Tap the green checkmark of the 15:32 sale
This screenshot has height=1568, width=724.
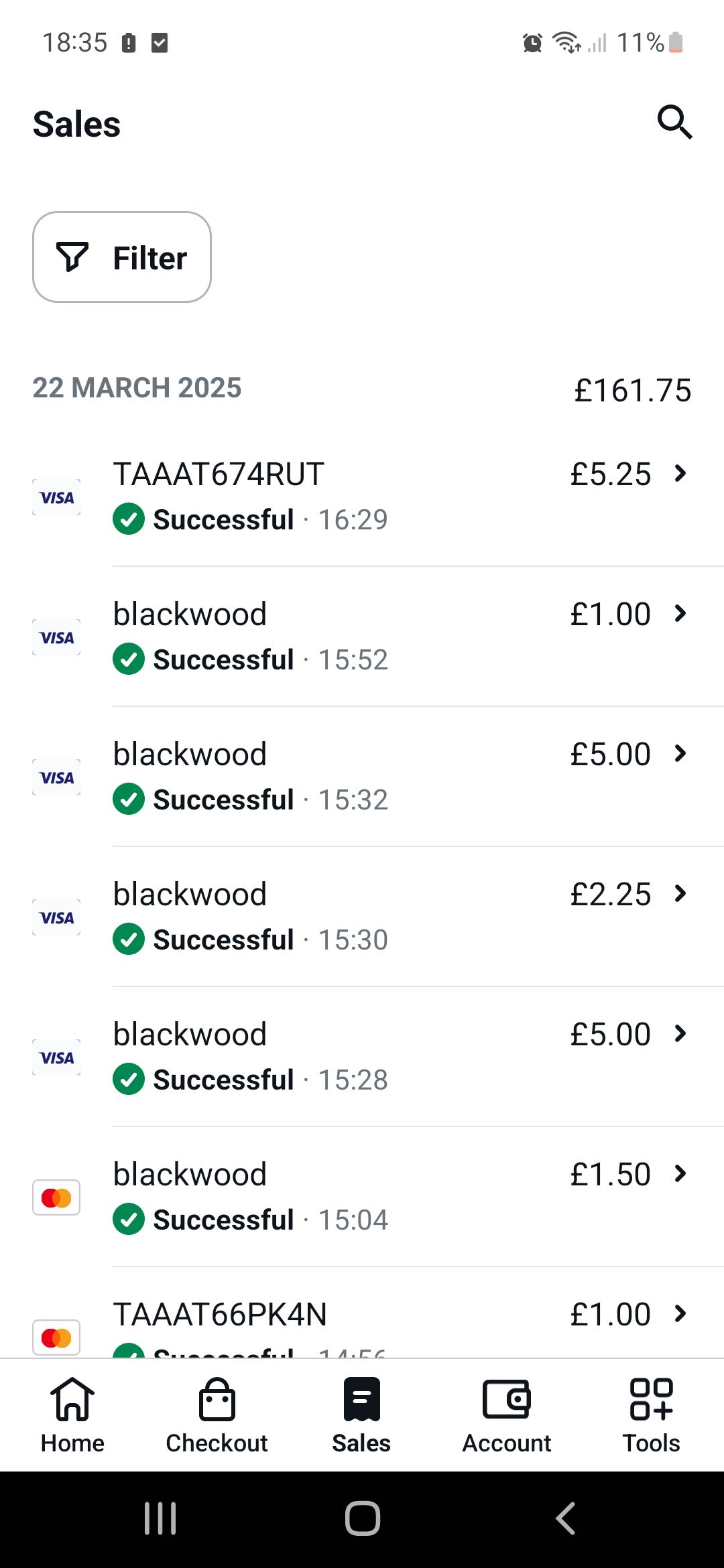point(129,799)
